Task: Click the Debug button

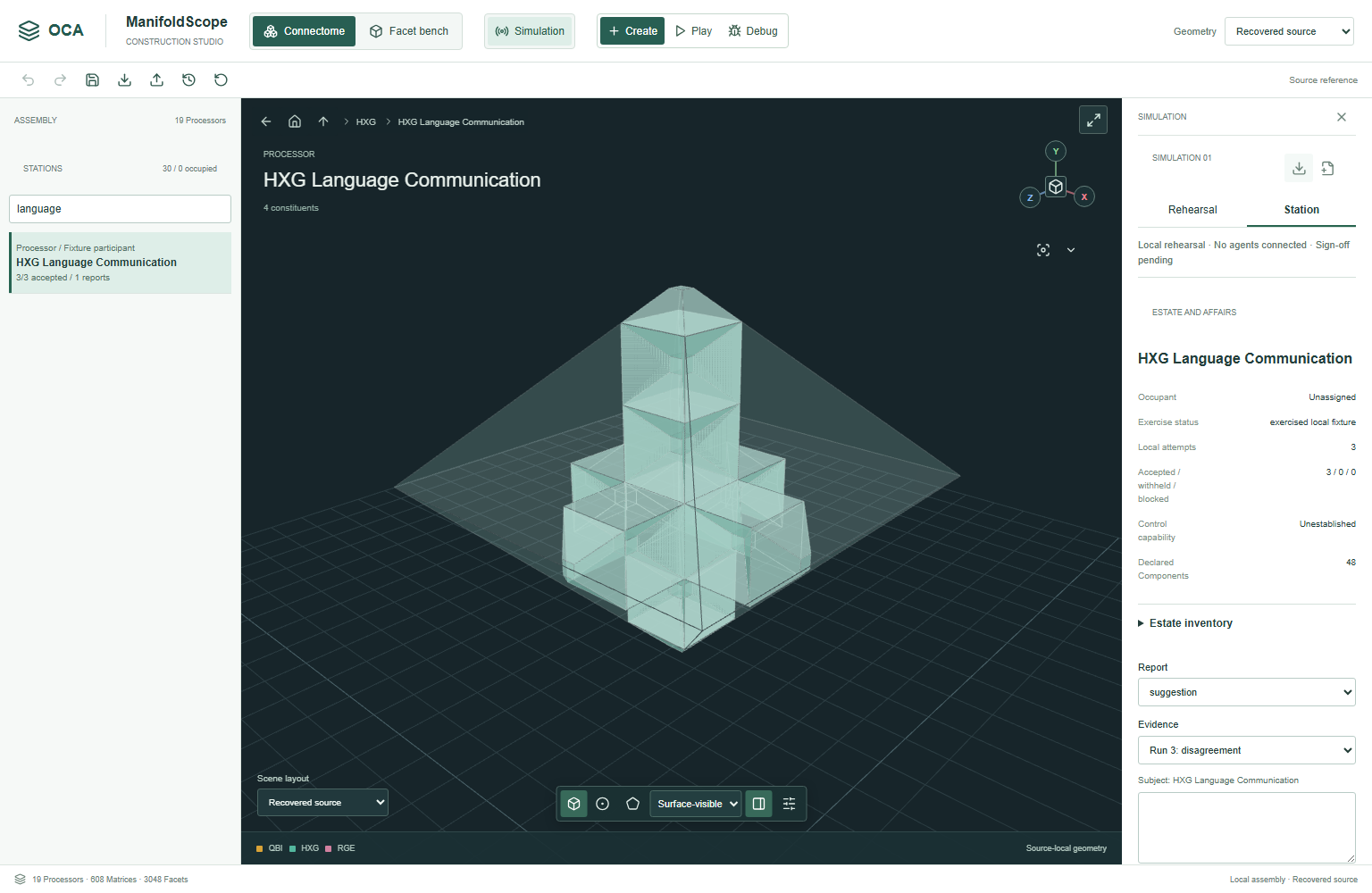Action: tap(753, 31)
